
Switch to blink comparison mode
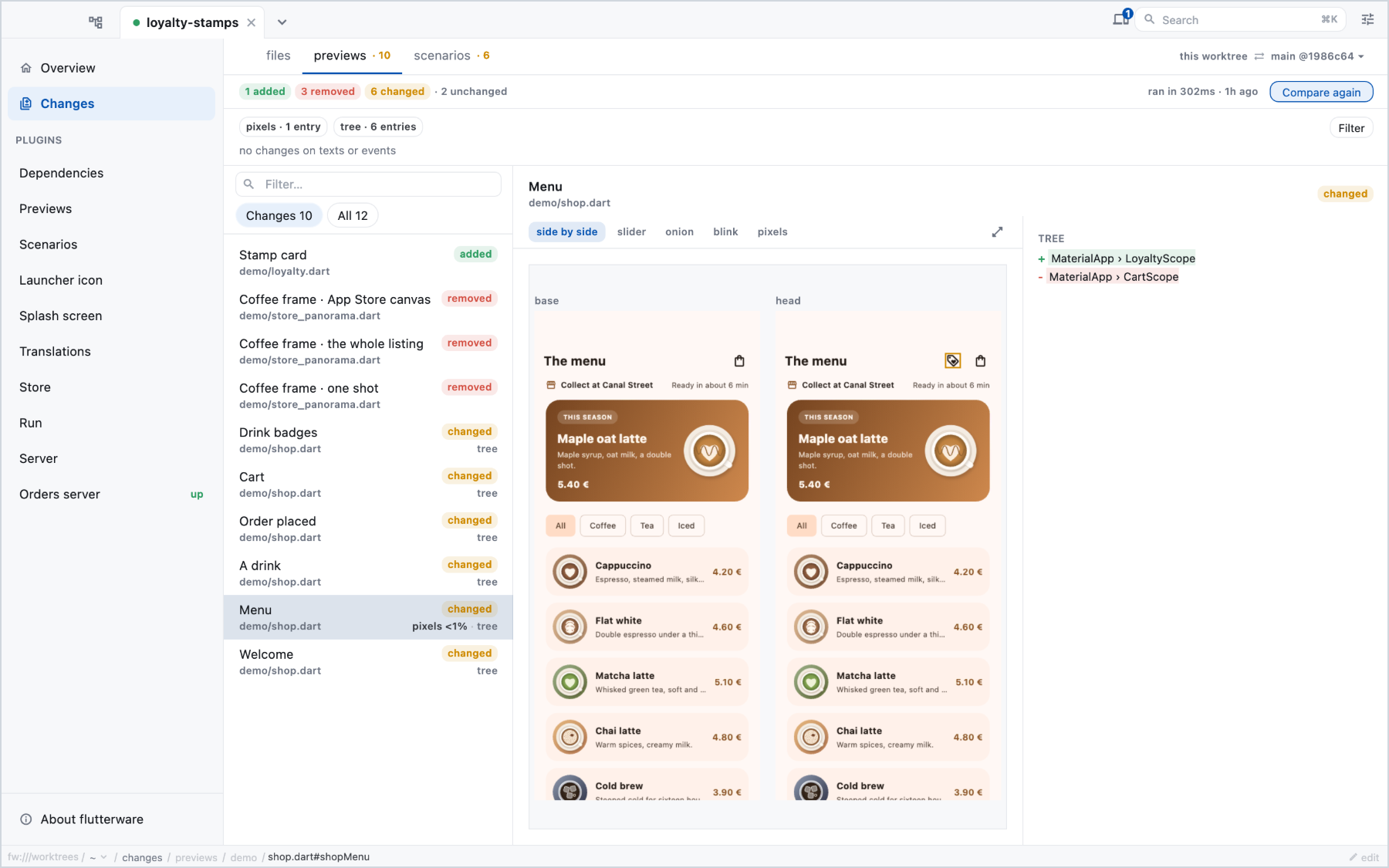[725, 231]
